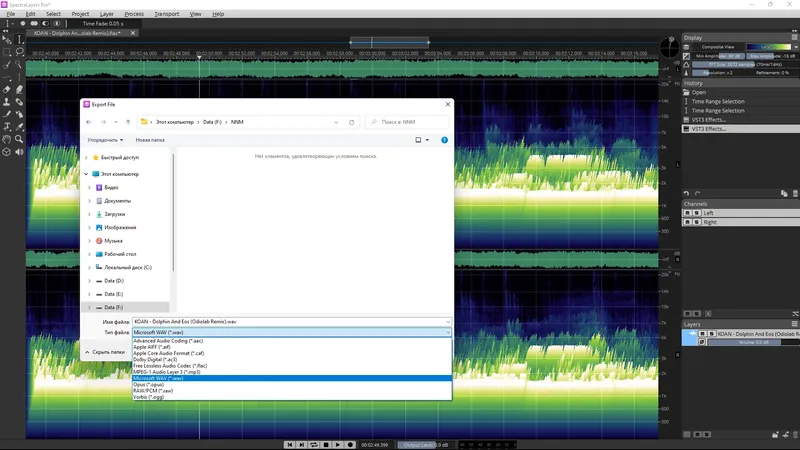Toggle solo on the Left channel
Image resolution: width=800 pixels, height=450 pixels.
point(696,213)
